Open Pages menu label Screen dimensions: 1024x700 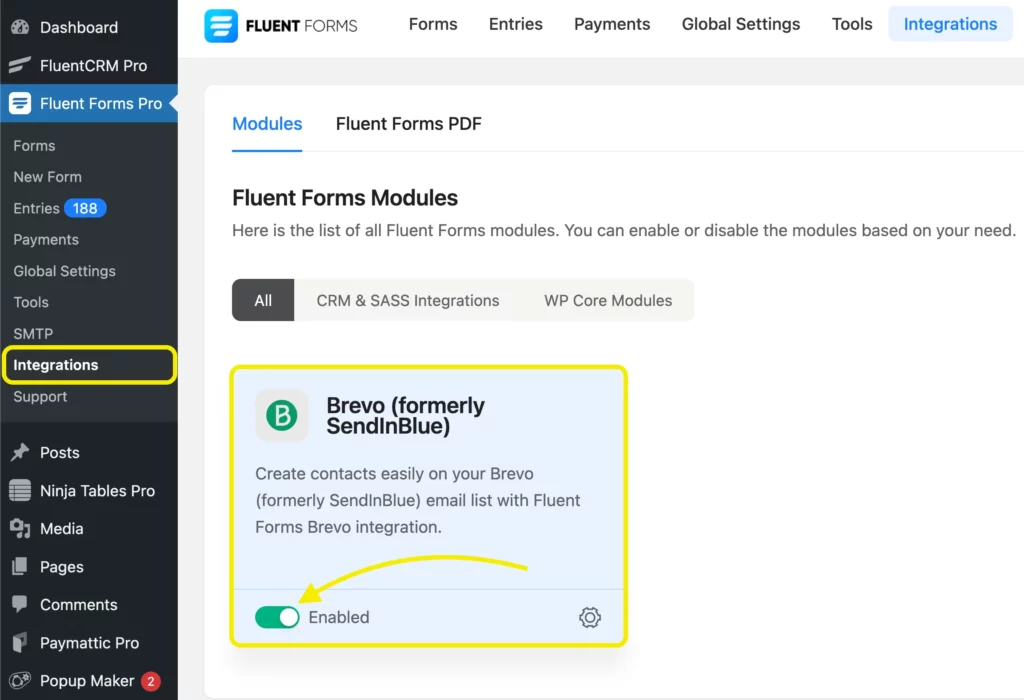pyautogui.click(x=61, y=567)
